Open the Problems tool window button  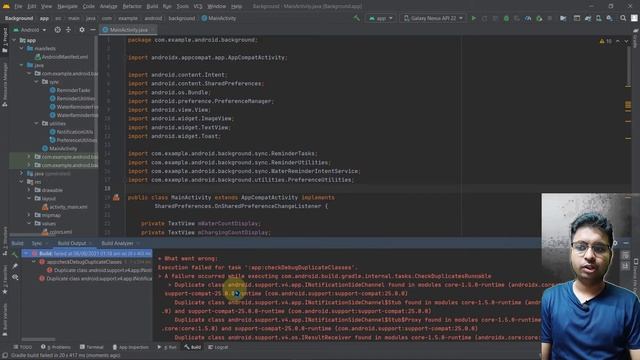pyautogui.click(x=56, y=347)
